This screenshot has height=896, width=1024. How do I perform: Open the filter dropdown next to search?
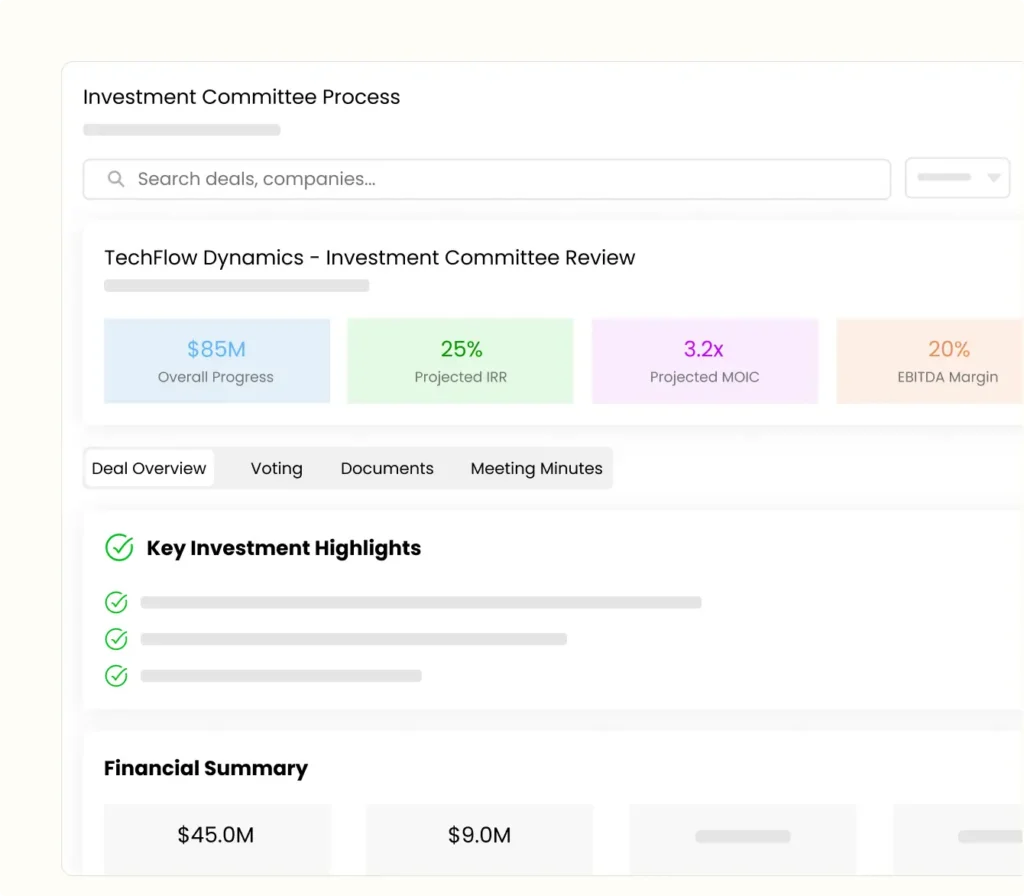pyautogui.click(x=956, y=178)
